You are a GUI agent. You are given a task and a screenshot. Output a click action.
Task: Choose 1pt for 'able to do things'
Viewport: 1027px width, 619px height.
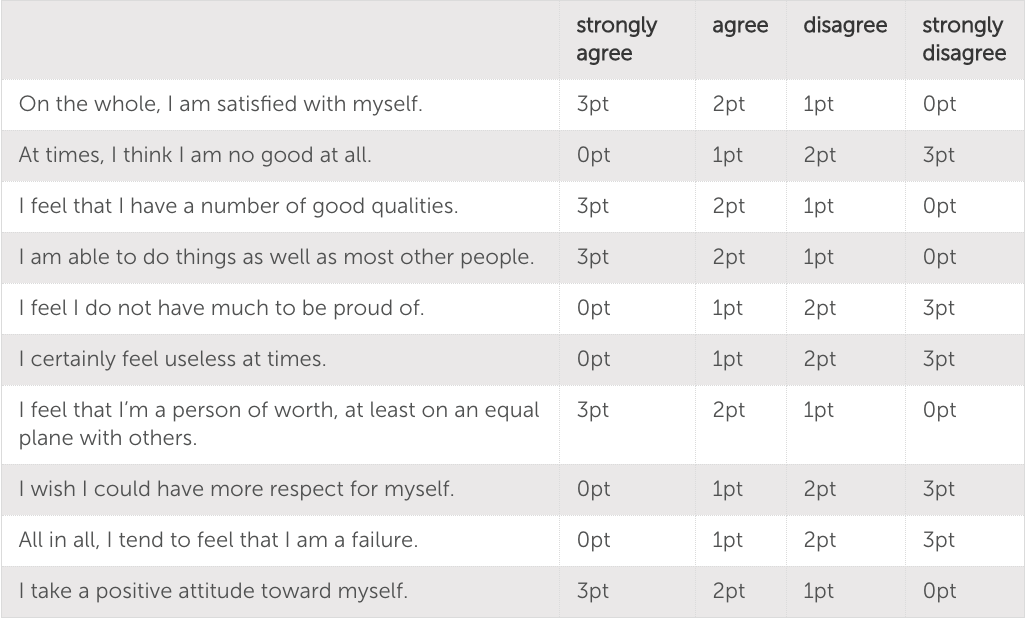click(818, 258)
